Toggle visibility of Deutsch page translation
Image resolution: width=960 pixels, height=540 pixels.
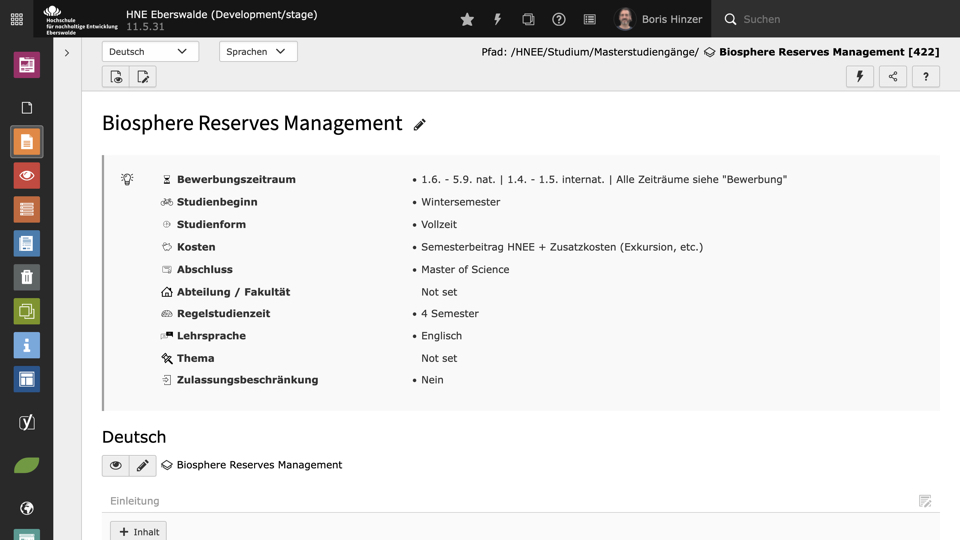point(116,465)
